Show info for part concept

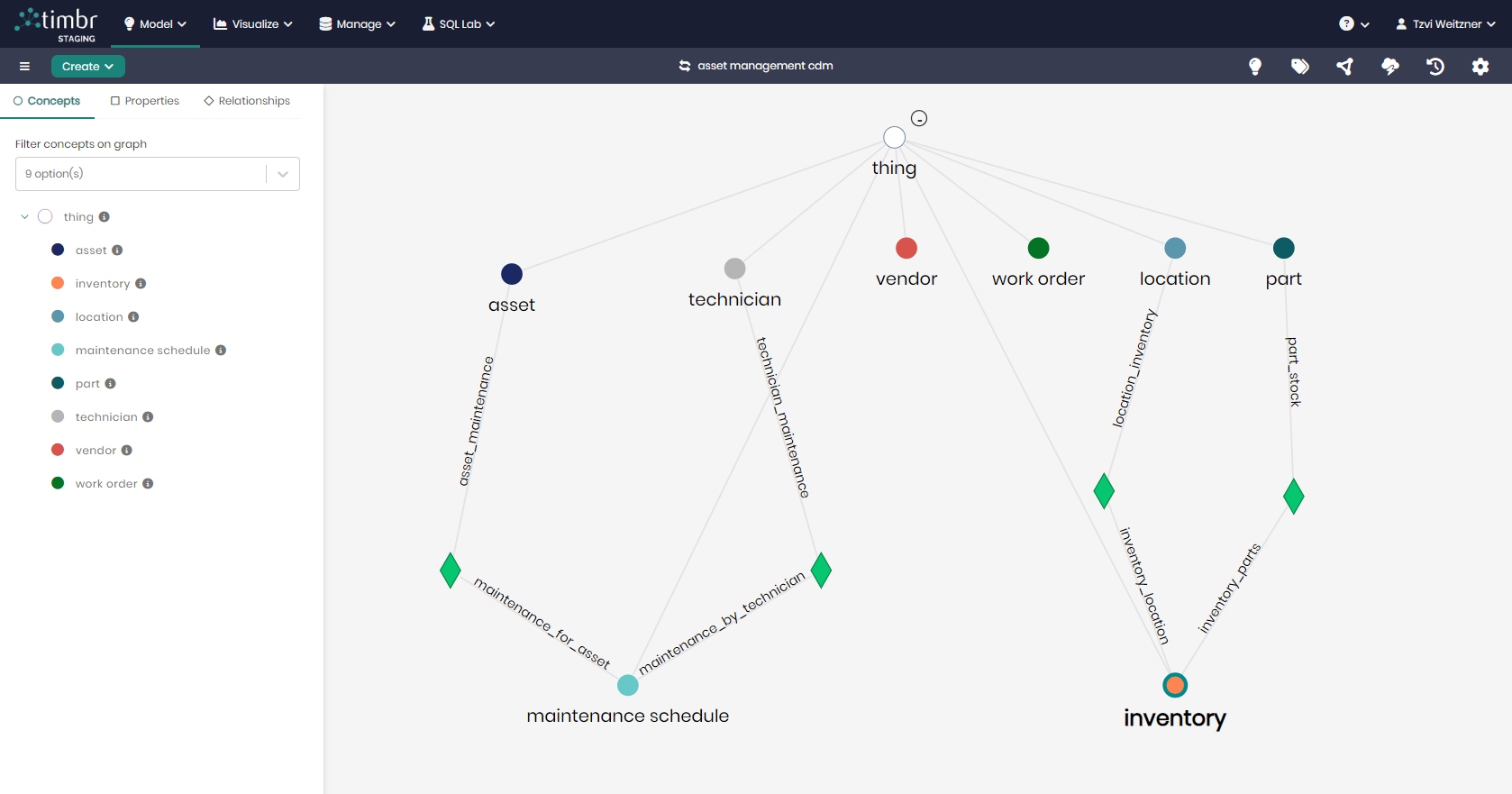coord(110,384)
